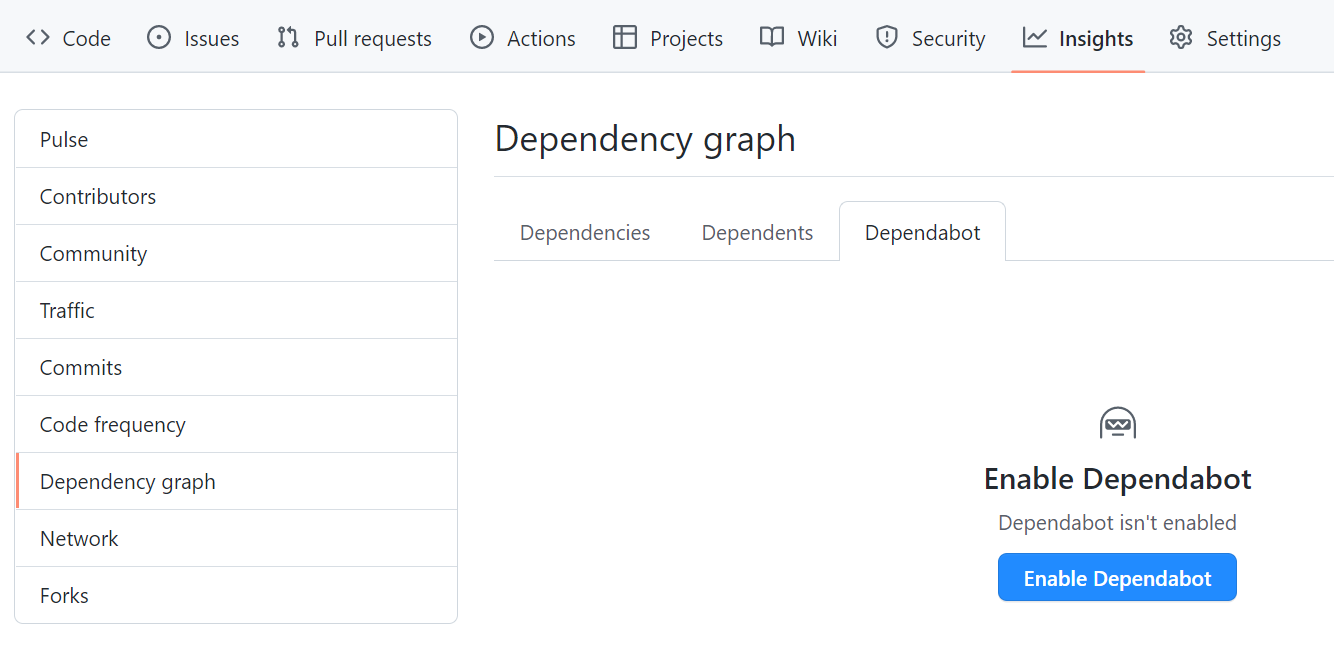This screenshot has width=1334, height=653.
Task: Click the Security shield icon
Action: (887, 38)
